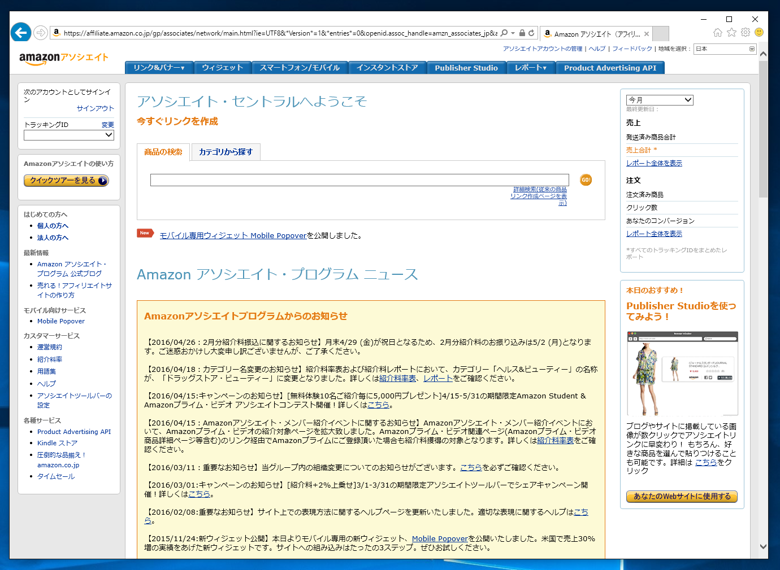Click the padlock security icon in address bar
780x570 pixels.
[x=522, y=33]
